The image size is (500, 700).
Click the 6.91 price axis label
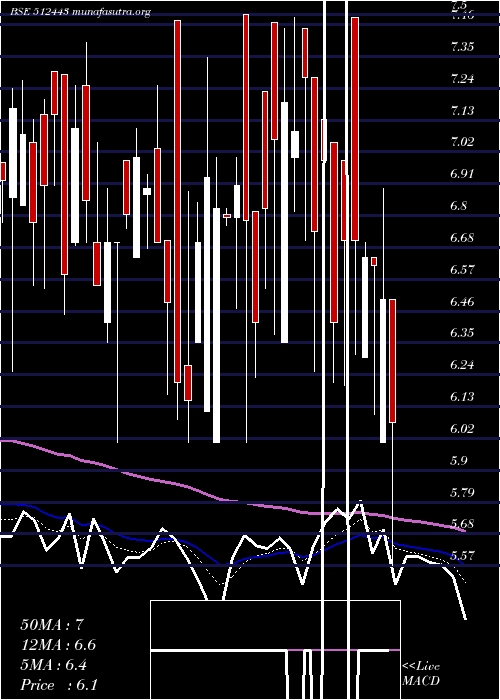tap(463, 174)
